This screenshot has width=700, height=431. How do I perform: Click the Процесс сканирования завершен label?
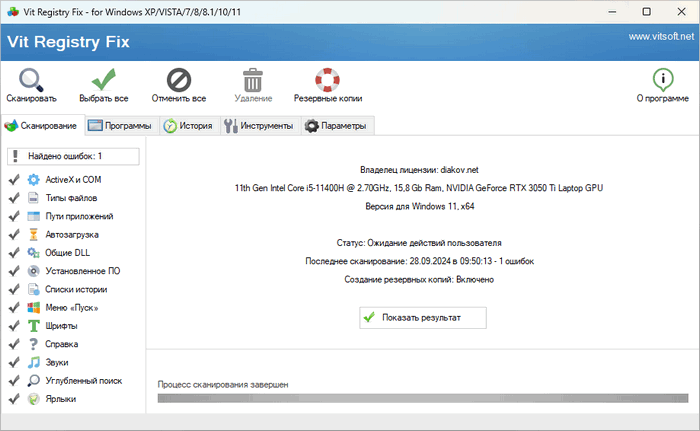[223, 385]
